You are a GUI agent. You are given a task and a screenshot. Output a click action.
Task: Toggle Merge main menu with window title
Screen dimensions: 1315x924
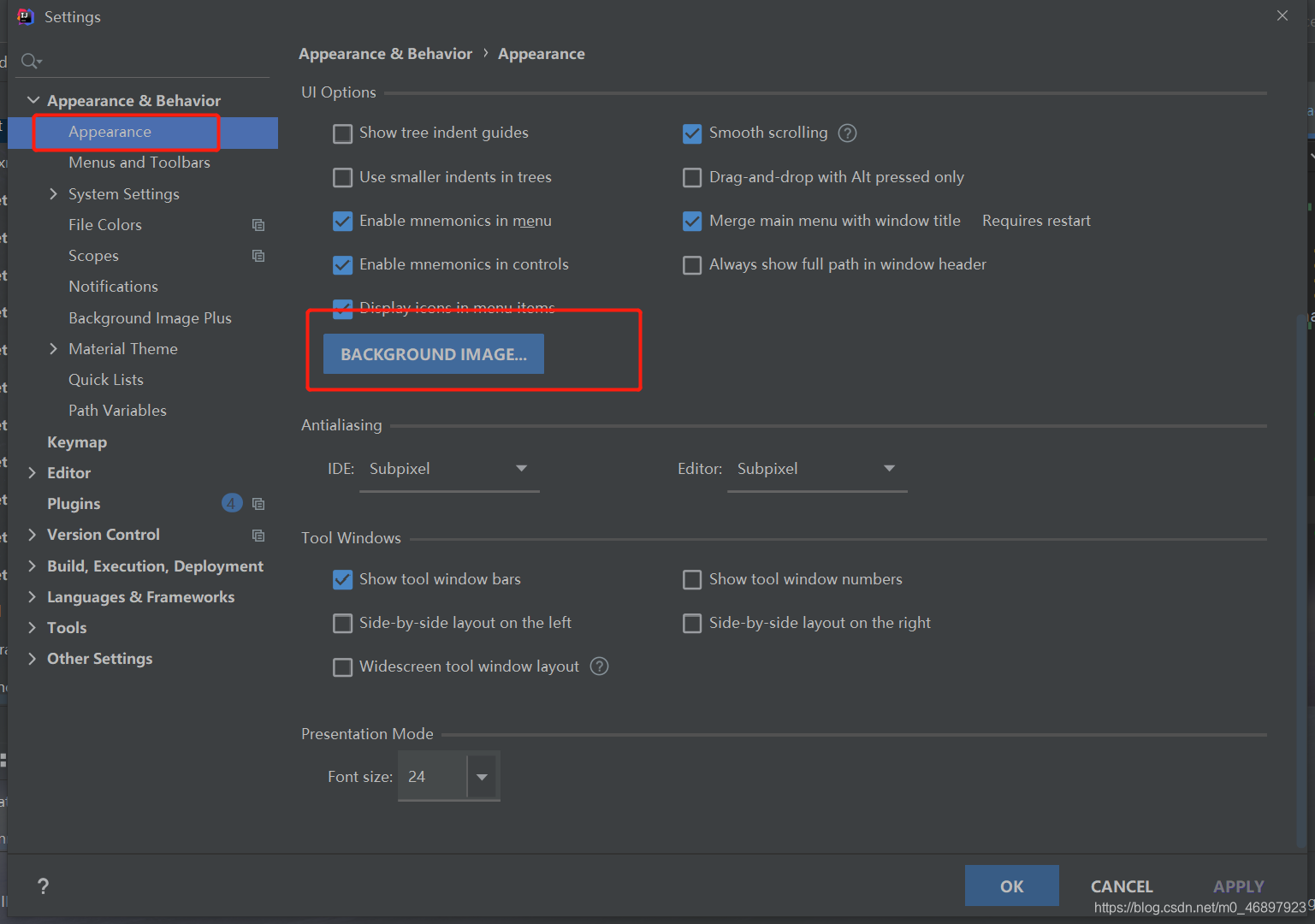pos(692,221)
